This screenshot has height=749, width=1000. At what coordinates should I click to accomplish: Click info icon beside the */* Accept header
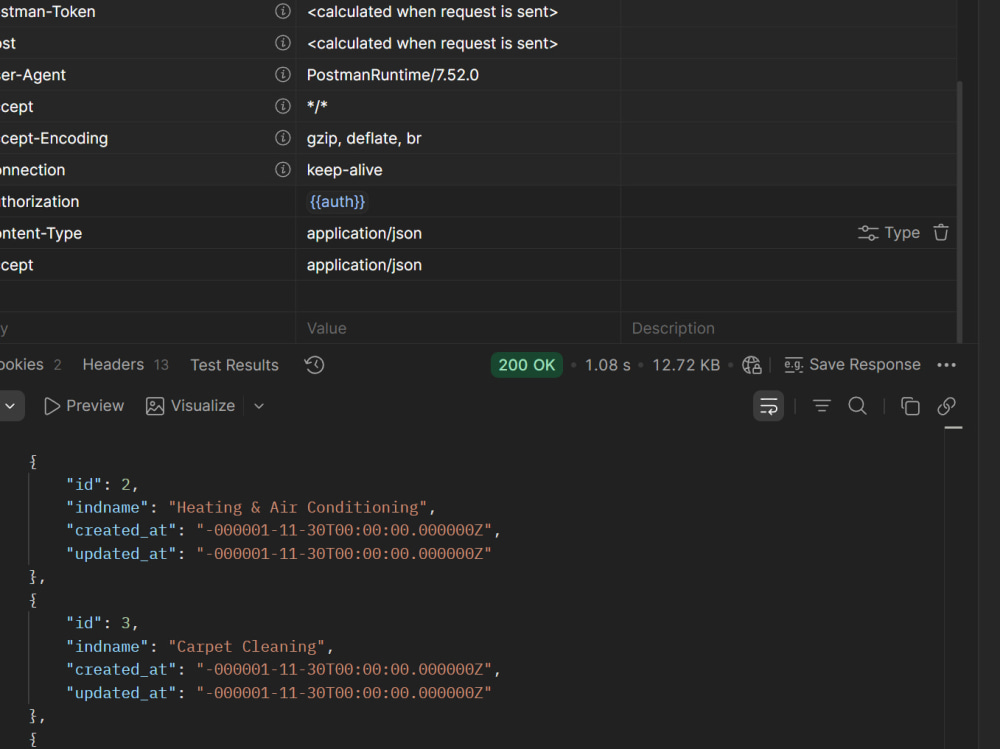pos(283,106)
